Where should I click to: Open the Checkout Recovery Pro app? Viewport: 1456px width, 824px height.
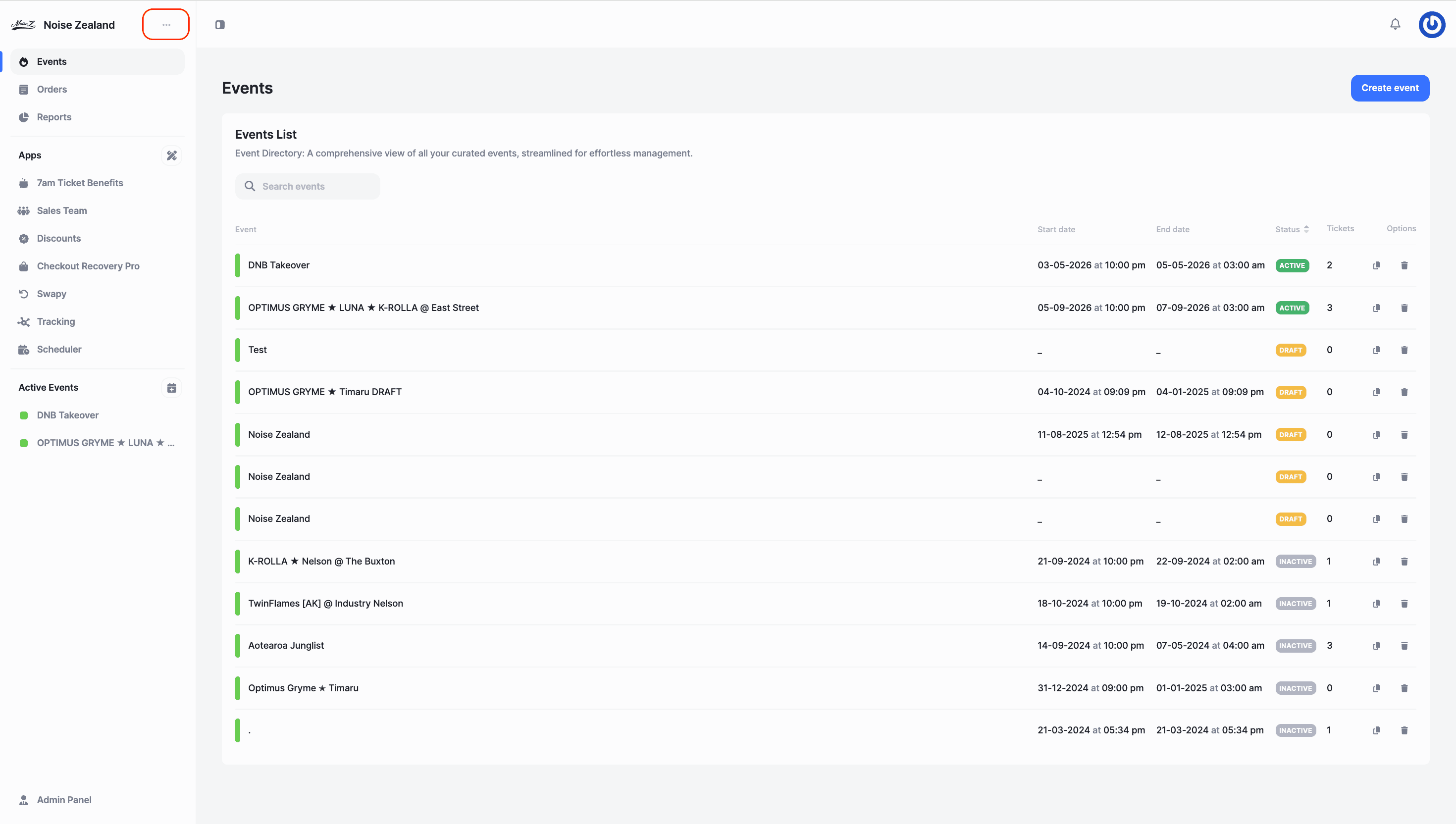pos(88,266)
